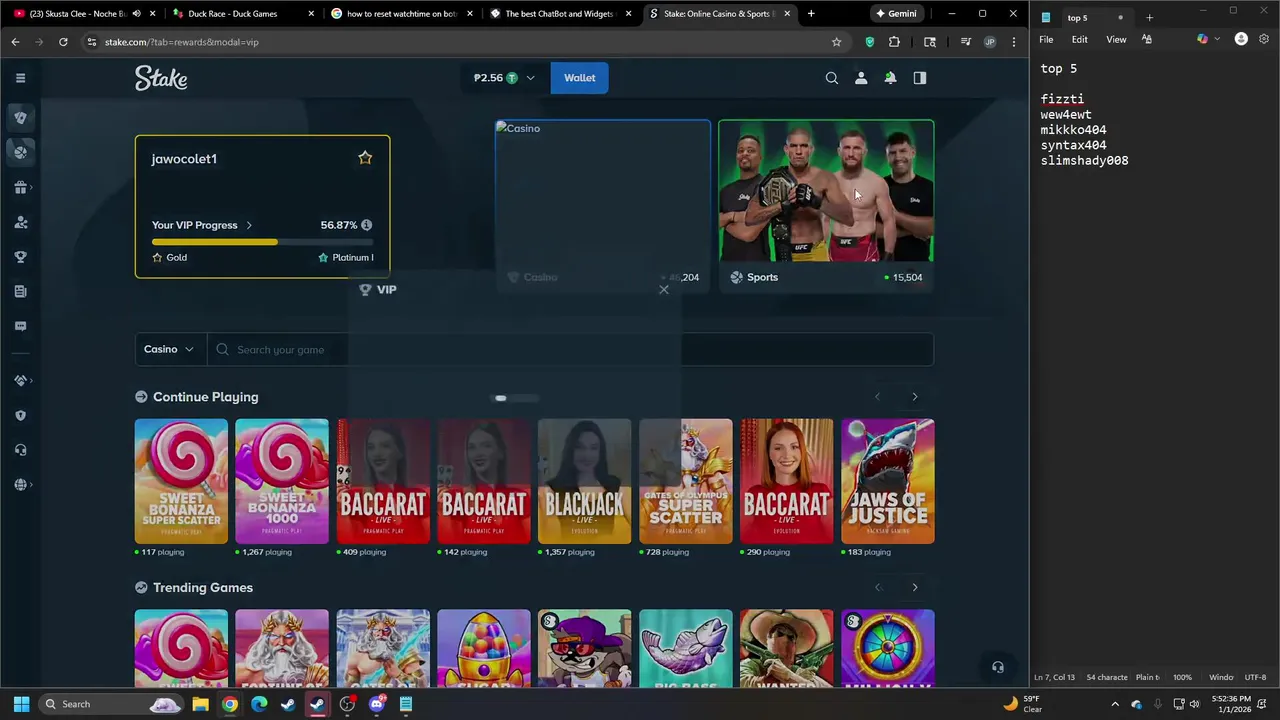The image size is (1280, 720).
Task: Toggle the chat panel icon in header
Action: point(920,78)
